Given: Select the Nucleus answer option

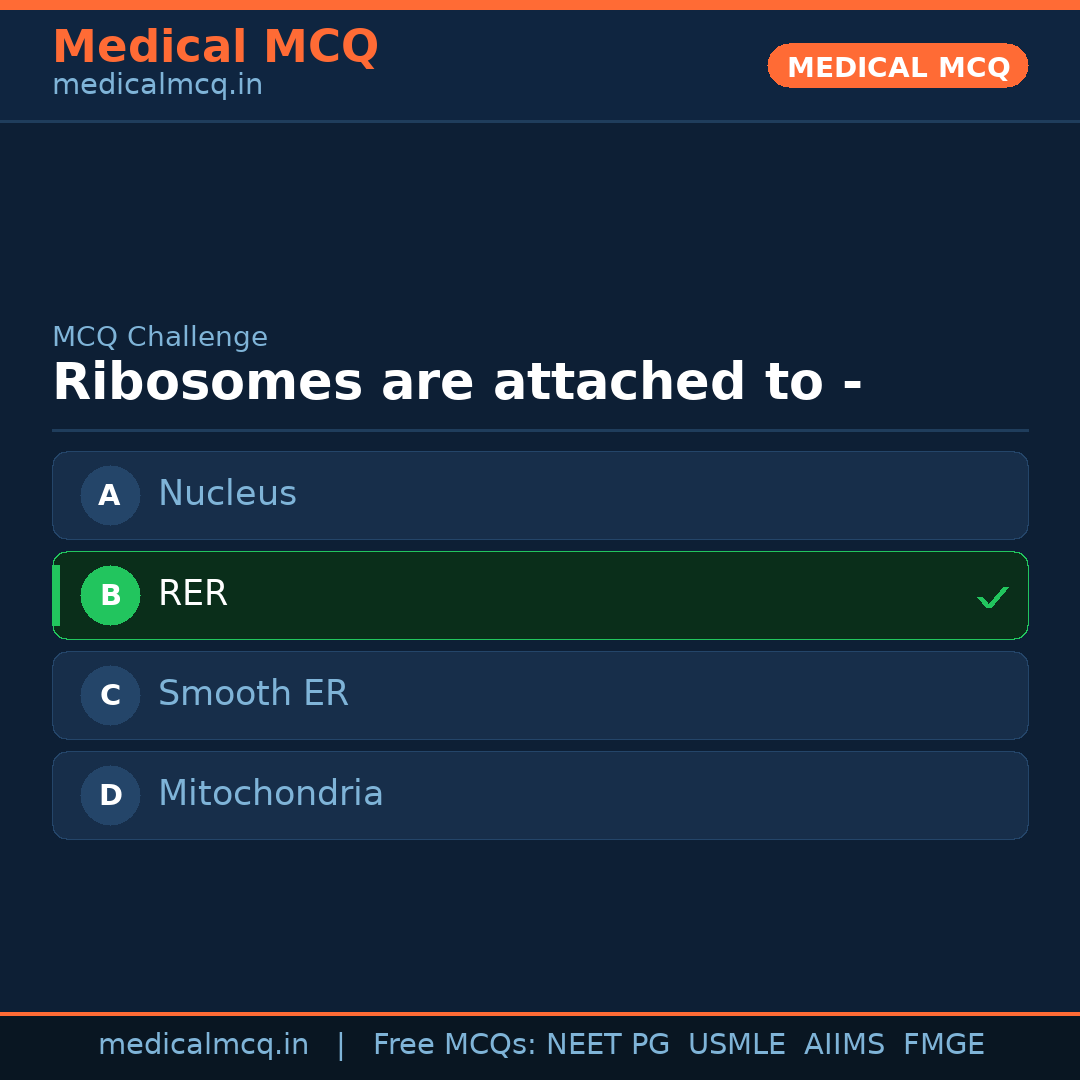Looking at the screenshot, I should coord(540,495).
